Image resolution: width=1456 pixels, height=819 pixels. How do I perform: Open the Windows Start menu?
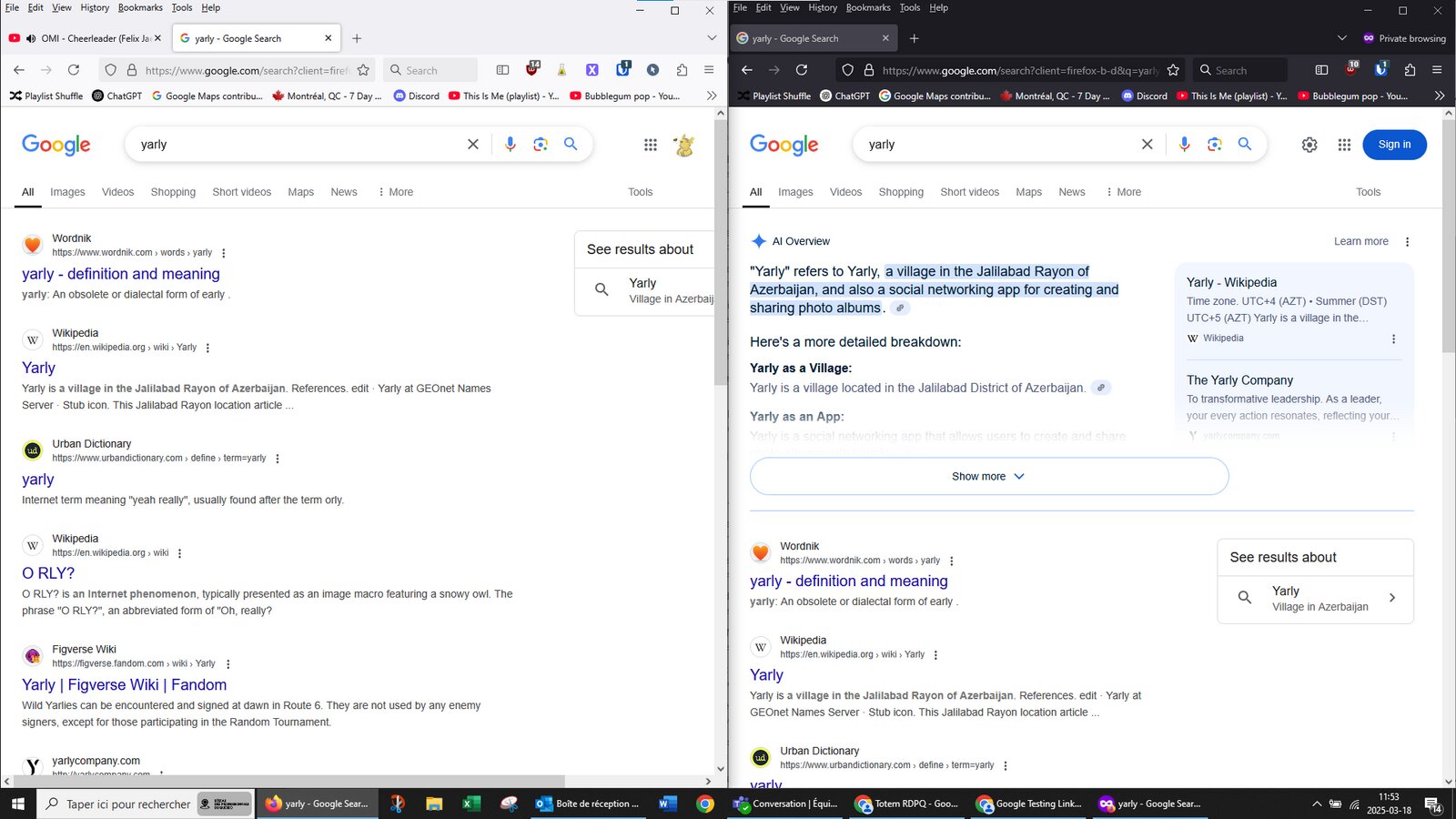point(17,804)
